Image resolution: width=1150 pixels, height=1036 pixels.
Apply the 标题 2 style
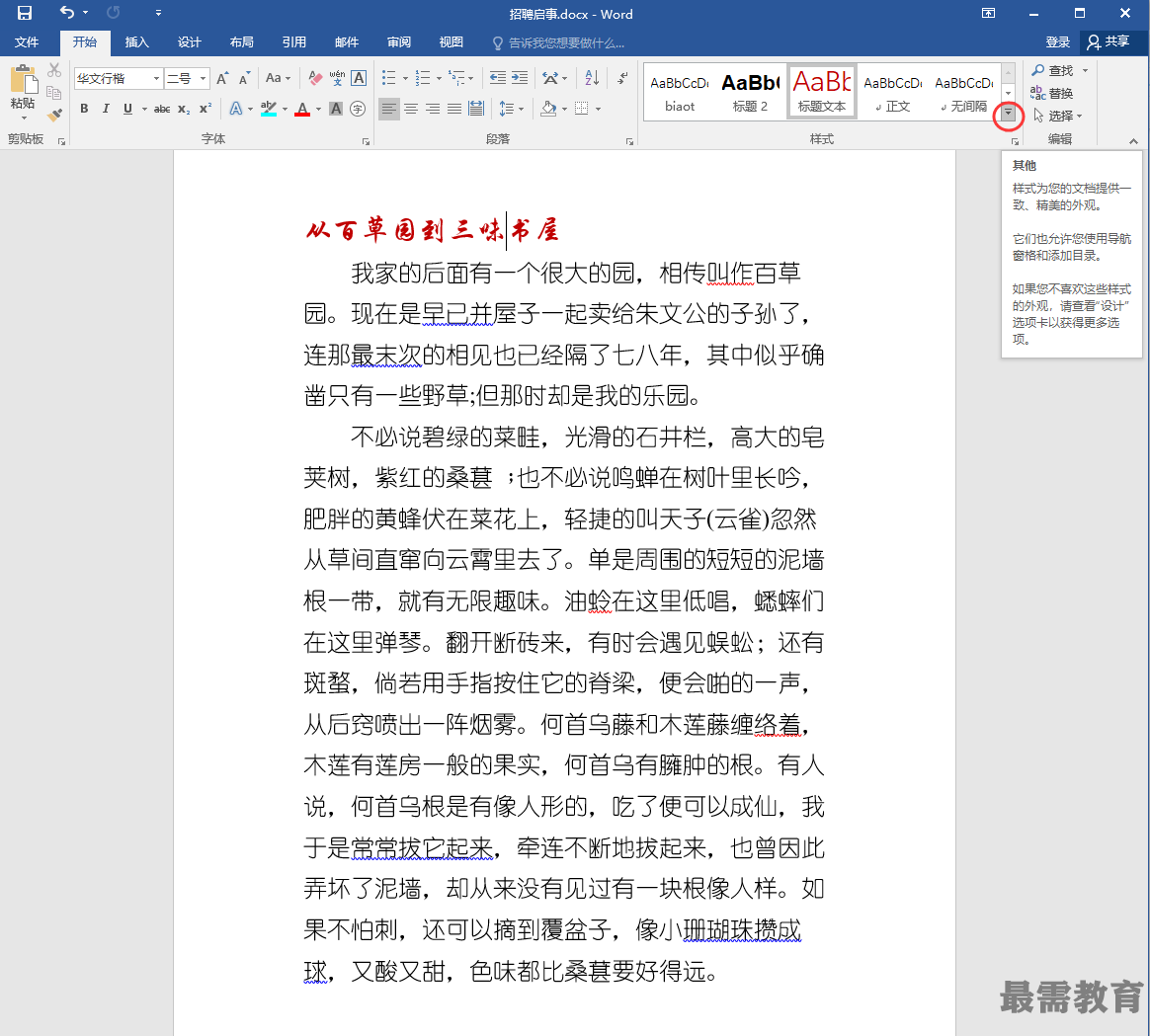750,93
